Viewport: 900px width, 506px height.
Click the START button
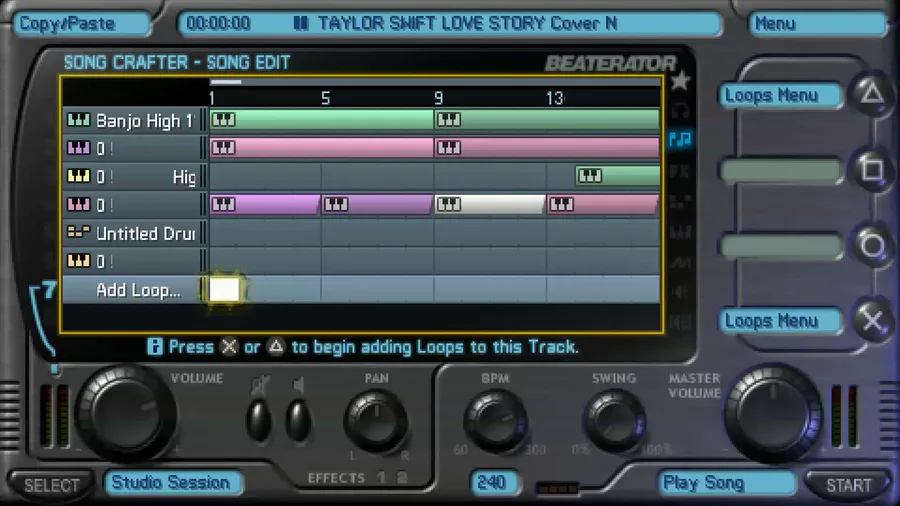pyautogui.click(x=848, y=485)
